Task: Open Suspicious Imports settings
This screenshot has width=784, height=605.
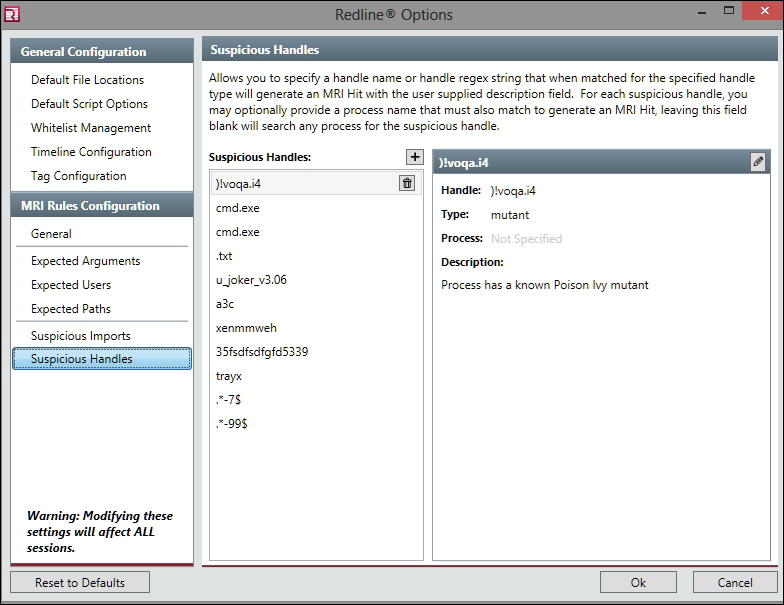Action: pyautogui.click(x=80, y=336)
